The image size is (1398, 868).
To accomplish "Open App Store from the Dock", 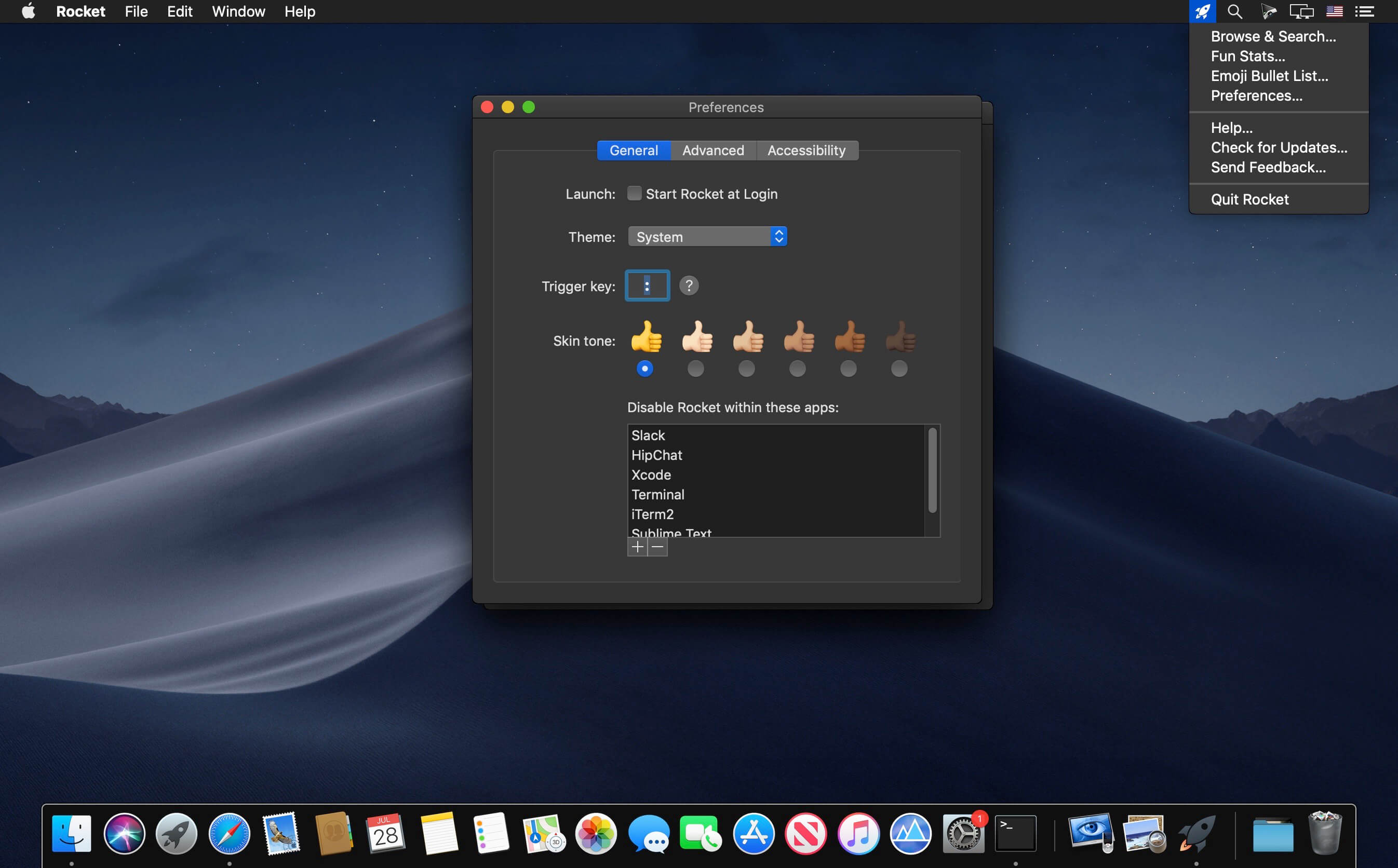I will pos(754,834).
